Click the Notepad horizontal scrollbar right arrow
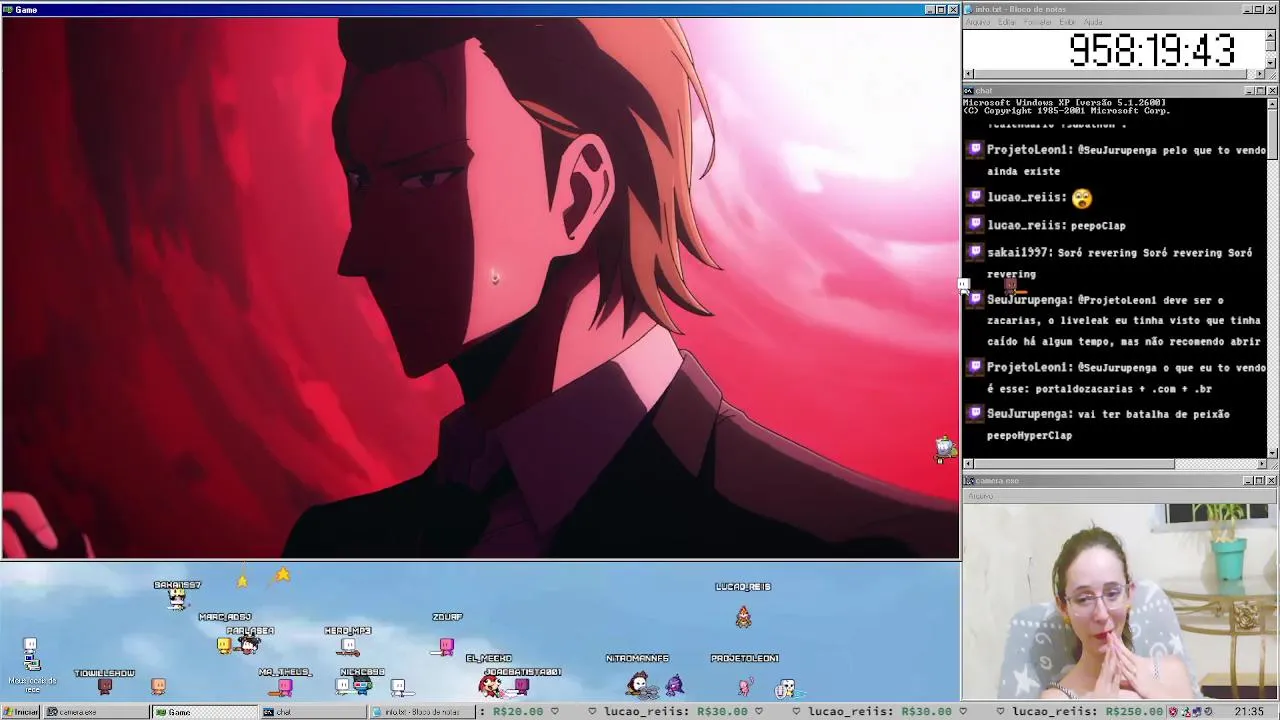This screenshot has height=720, width=1280. [1260, 74]
